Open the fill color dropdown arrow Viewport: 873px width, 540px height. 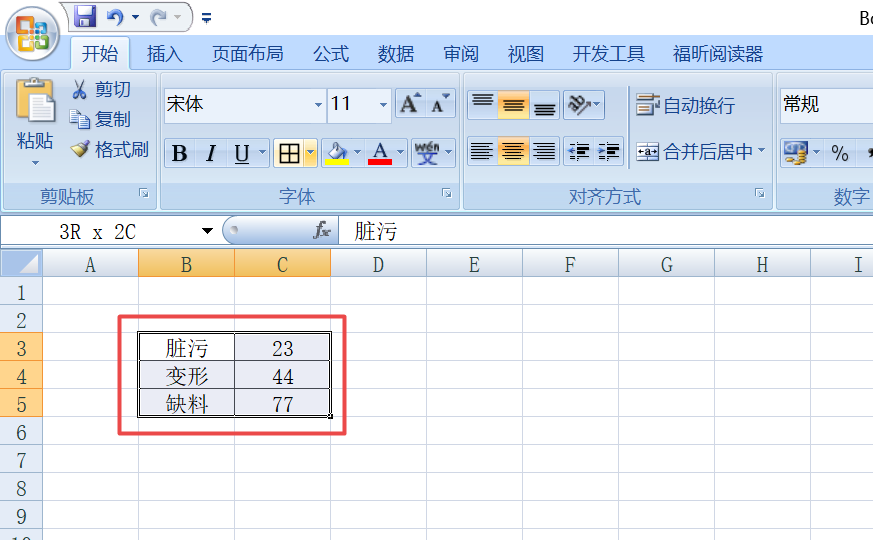coord(357,153)
